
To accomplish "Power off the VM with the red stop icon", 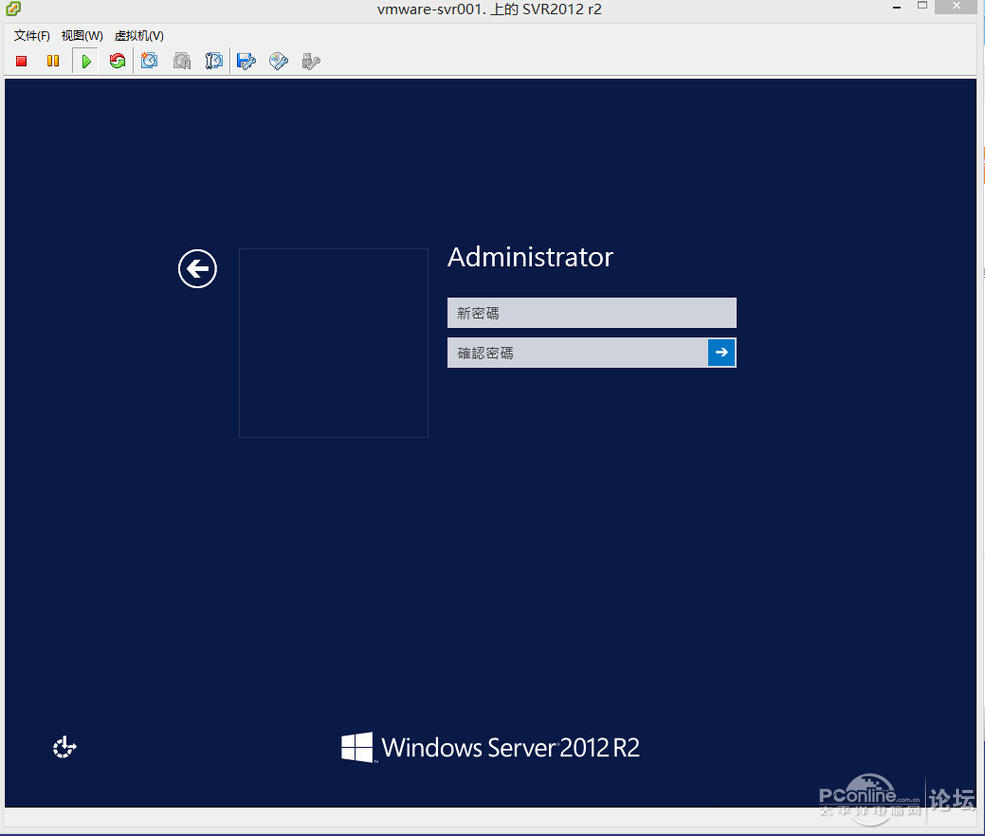I will click(x=21, y=61).
